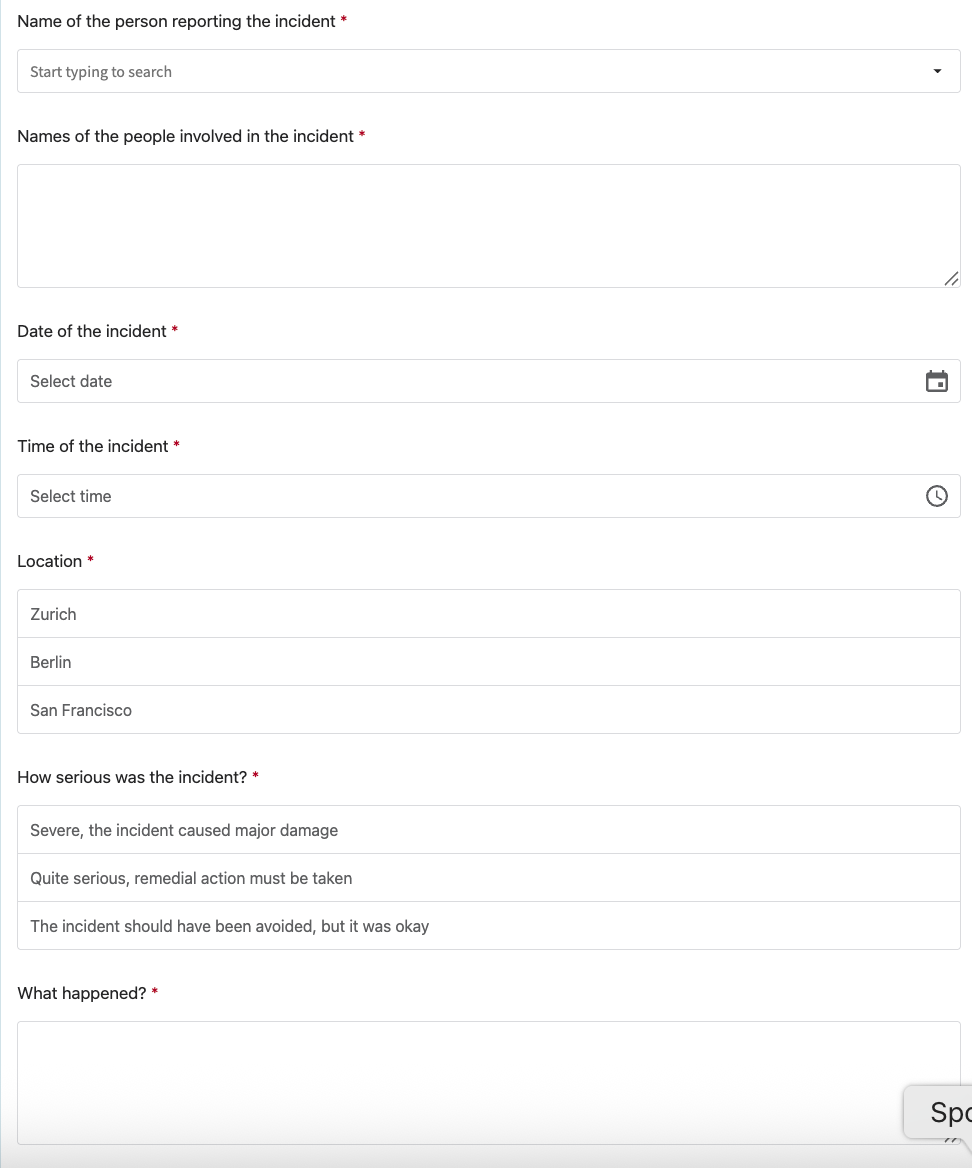Click the 'Date of the incident' label
Screen dimensions: 972x1168
(92, 331)
